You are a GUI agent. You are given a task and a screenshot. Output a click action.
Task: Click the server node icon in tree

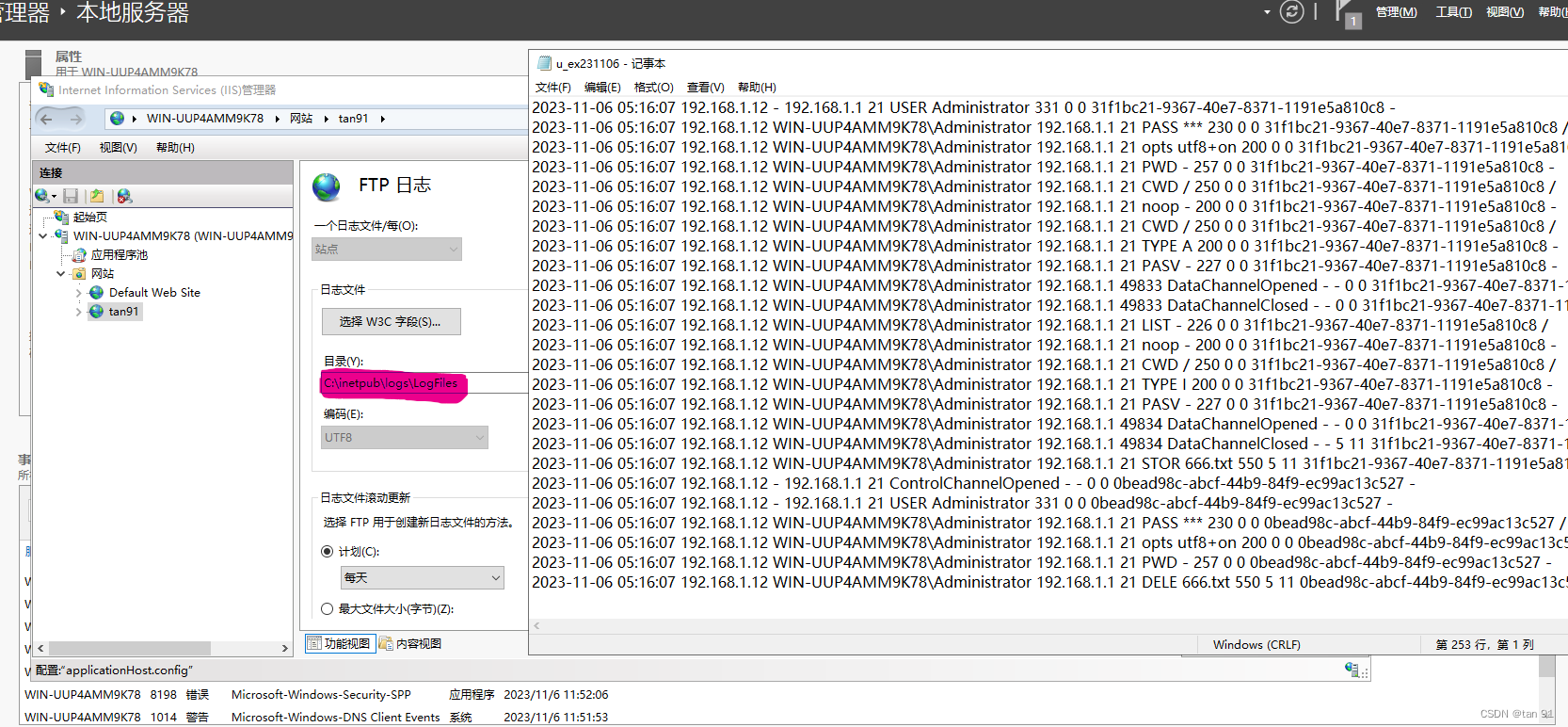tap(62, 235)
